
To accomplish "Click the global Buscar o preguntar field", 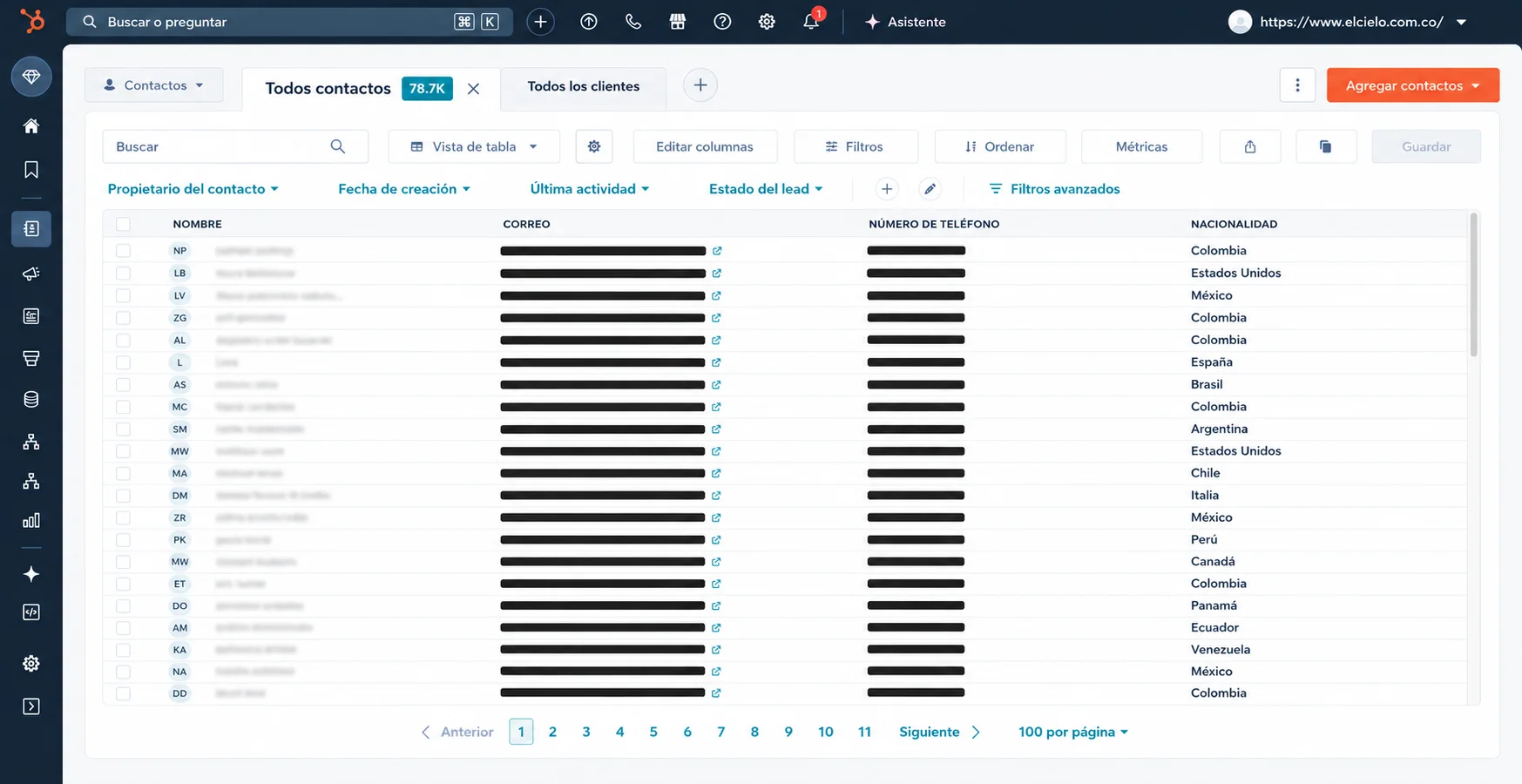I will tap(289, 22).
